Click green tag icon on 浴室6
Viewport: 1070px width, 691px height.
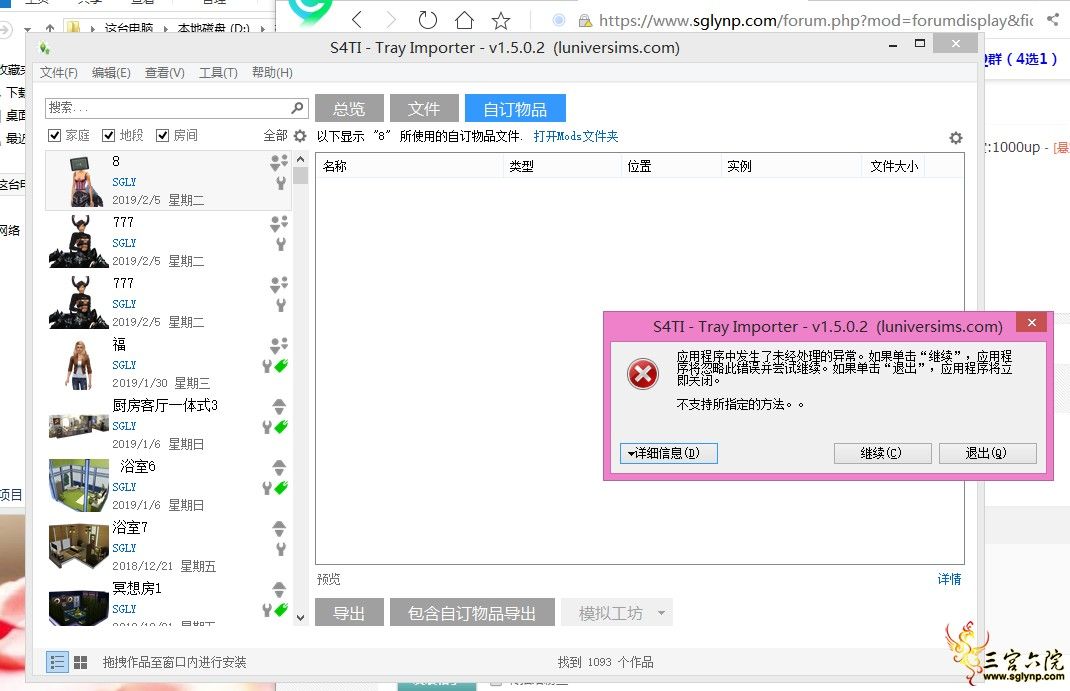281,487
